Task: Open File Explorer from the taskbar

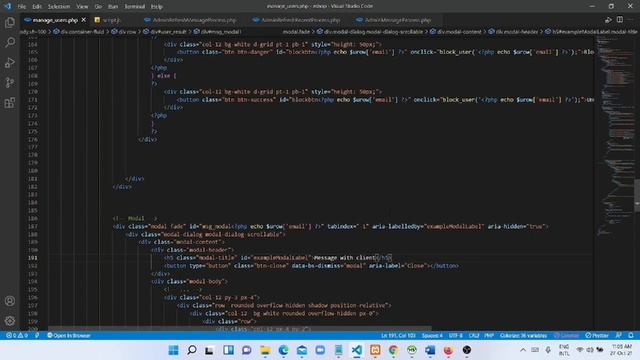Action: (x=265, y=350)
